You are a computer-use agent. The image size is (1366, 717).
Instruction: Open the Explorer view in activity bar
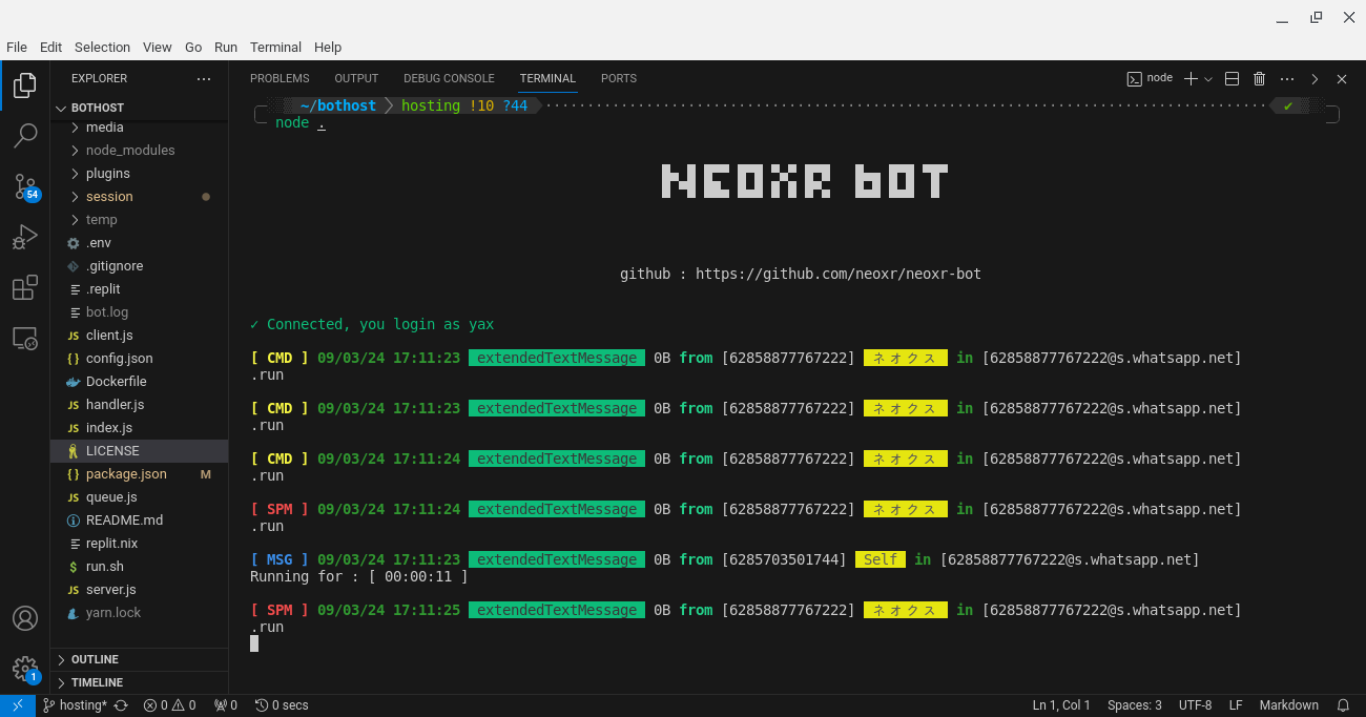(25, 85)
